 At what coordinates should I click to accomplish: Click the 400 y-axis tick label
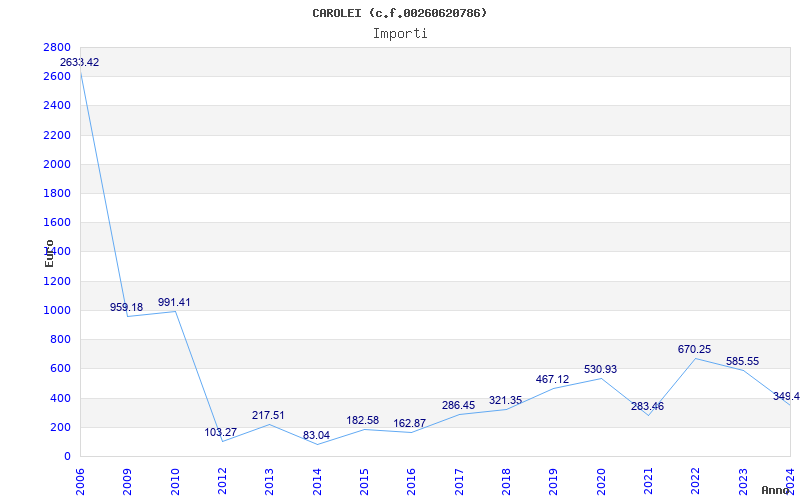pos(60,398)
